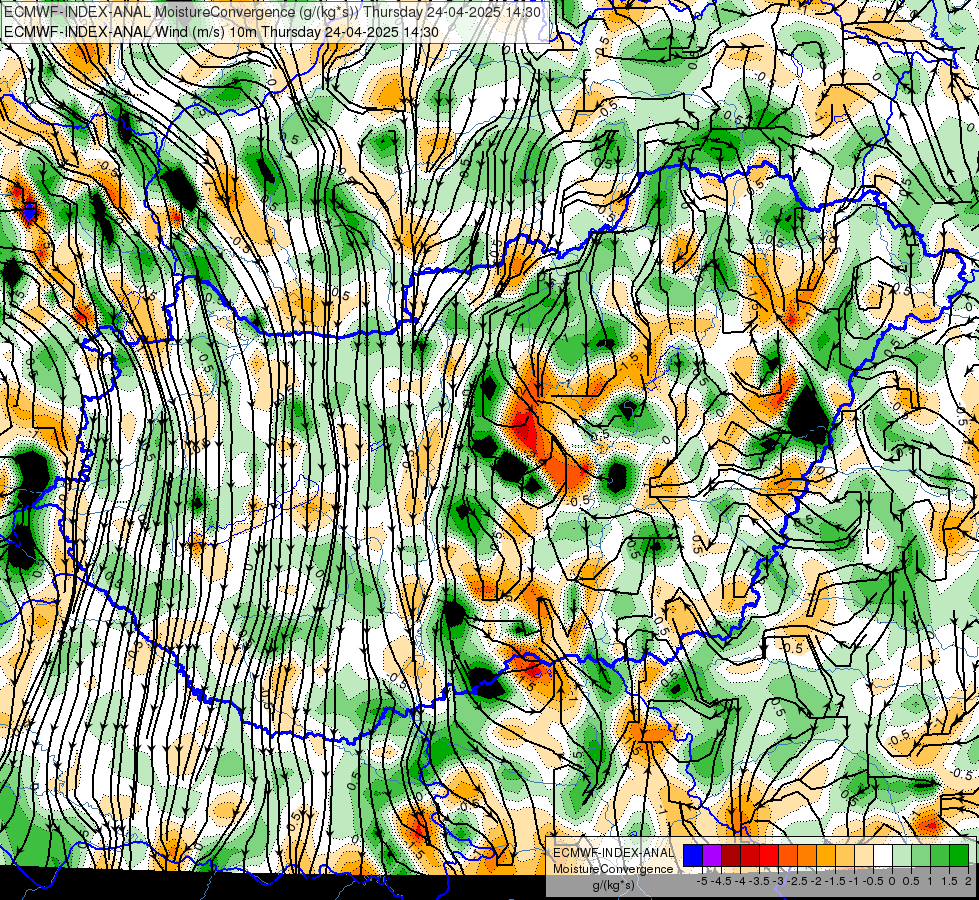The width and height of the screenshot is (979, 900).
Task: Click the green swatch between 1 and 1.5
Action: (x=940, y=855)
